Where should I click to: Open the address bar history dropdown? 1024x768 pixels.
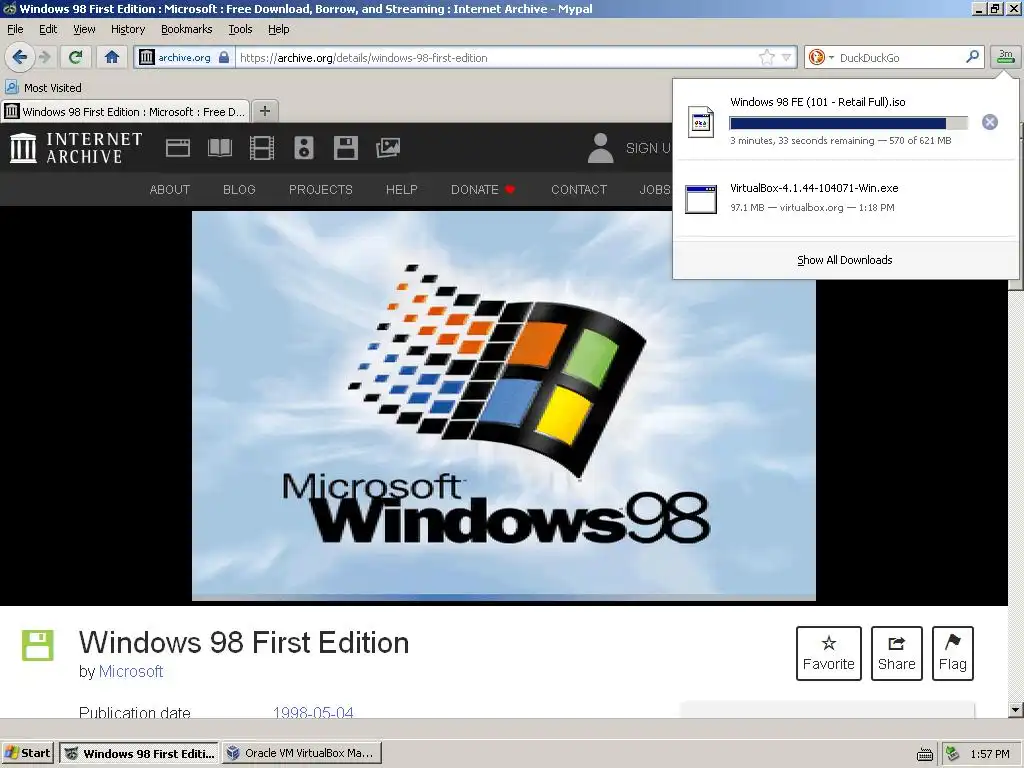(x=786, y=57)
